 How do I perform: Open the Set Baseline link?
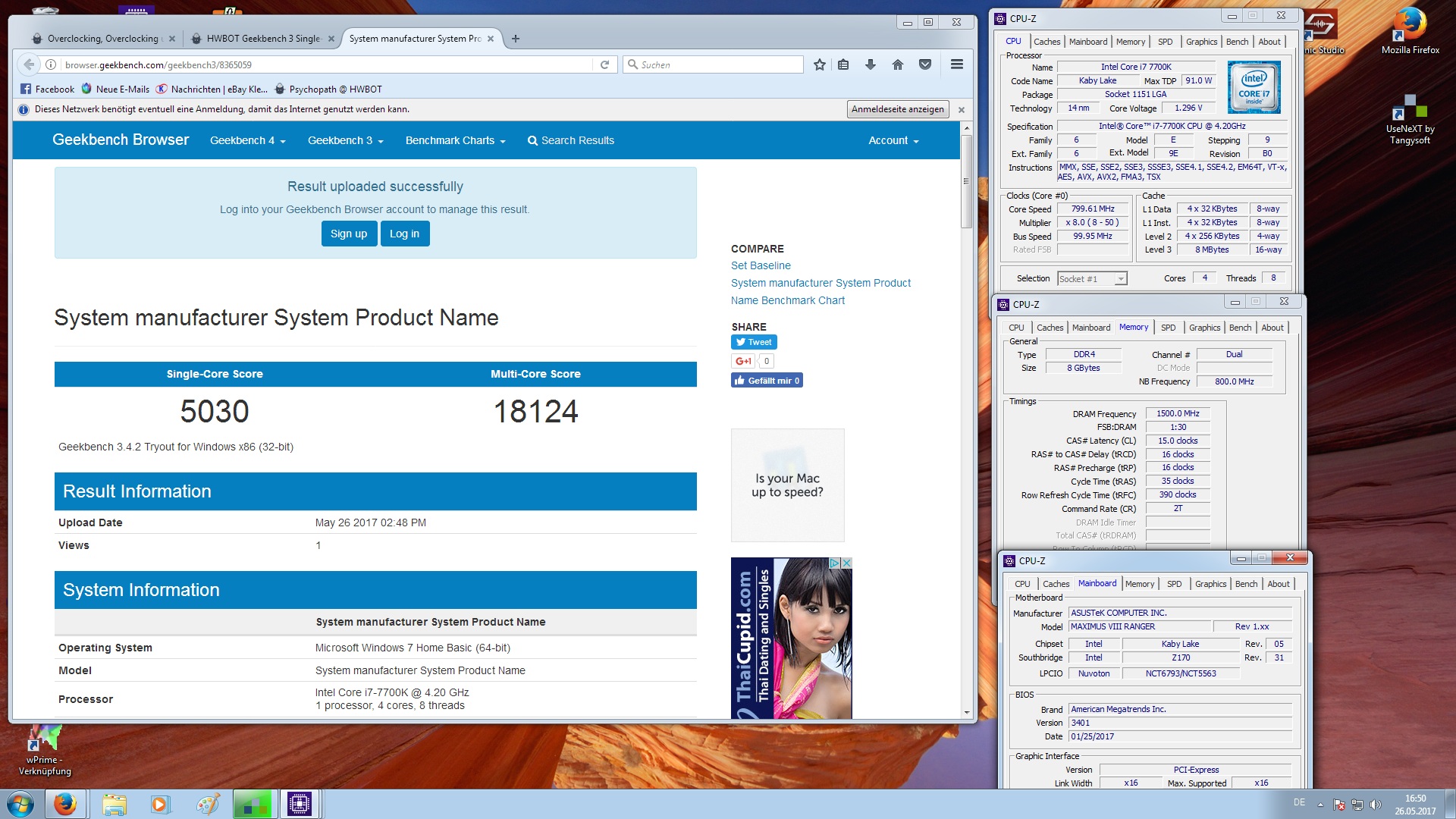pos(761,265)
